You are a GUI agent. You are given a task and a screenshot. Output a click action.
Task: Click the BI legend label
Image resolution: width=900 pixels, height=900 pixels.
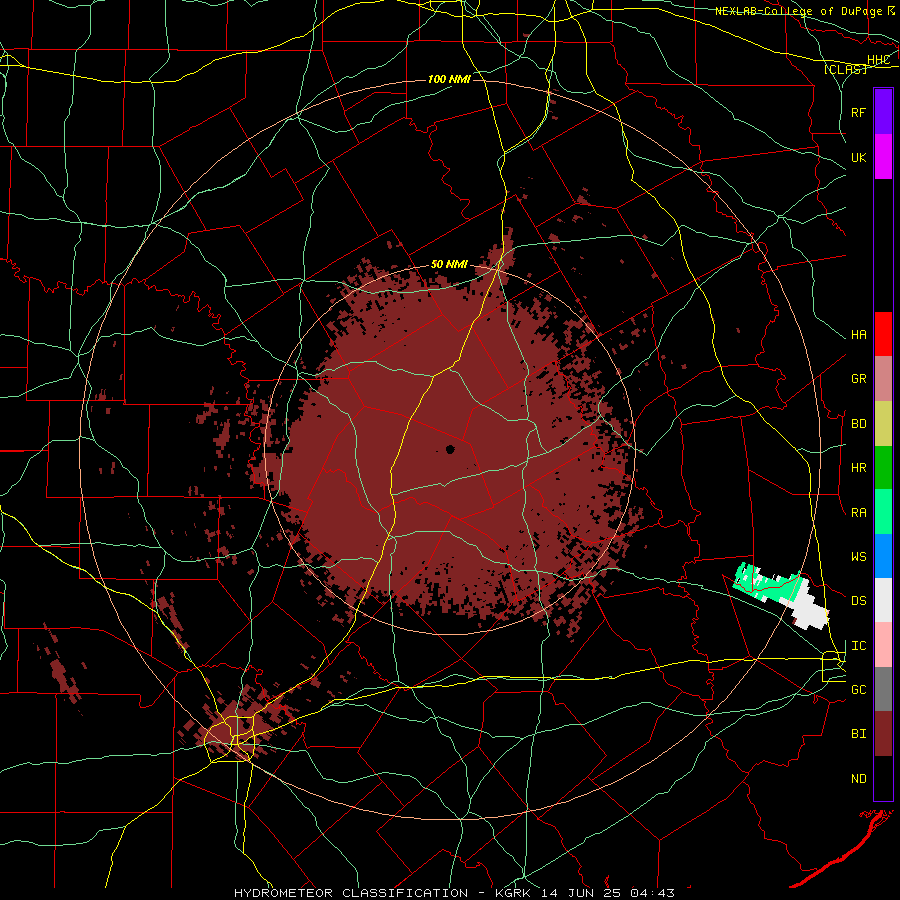coord(859,734)
